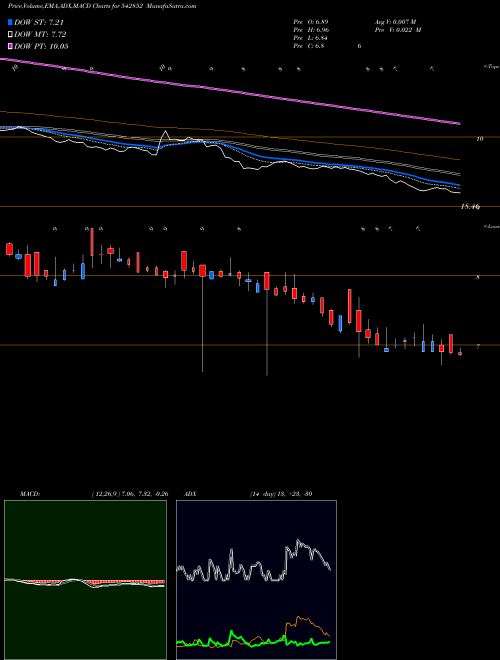This screenshot has height=660, width=500.
Task: Click the magenta long-term trend line
Action: [230, 91]
